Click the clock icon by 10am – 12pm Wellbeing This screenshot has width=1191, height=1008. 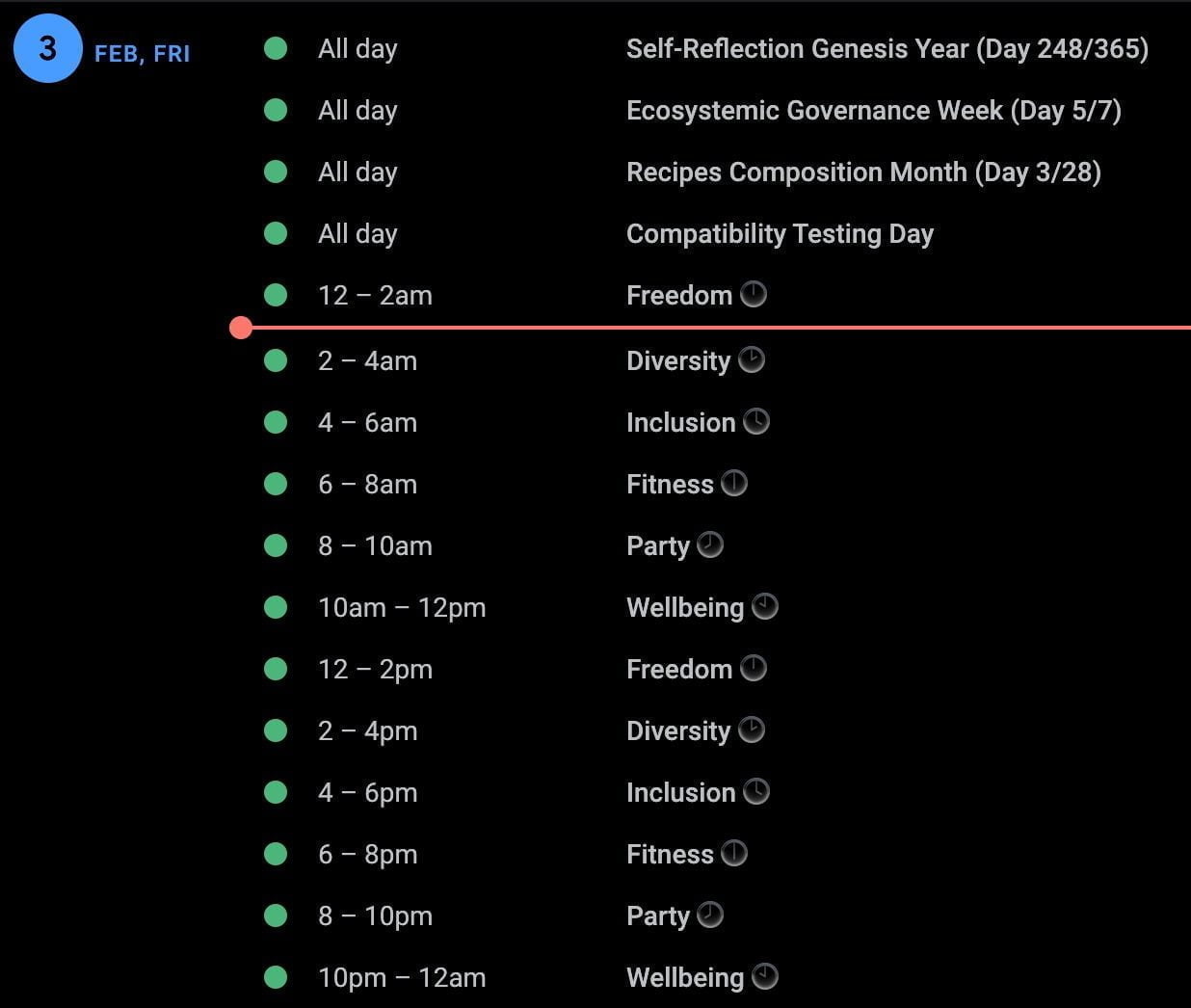765,606
